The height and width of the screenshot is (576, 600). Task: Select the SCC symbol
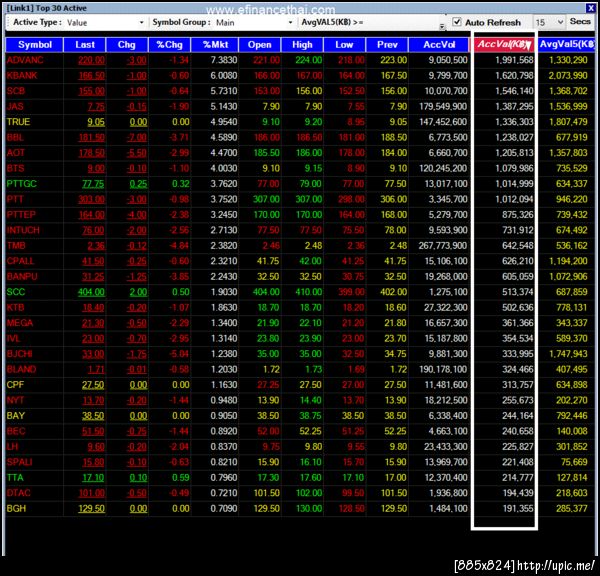point(16,292)
